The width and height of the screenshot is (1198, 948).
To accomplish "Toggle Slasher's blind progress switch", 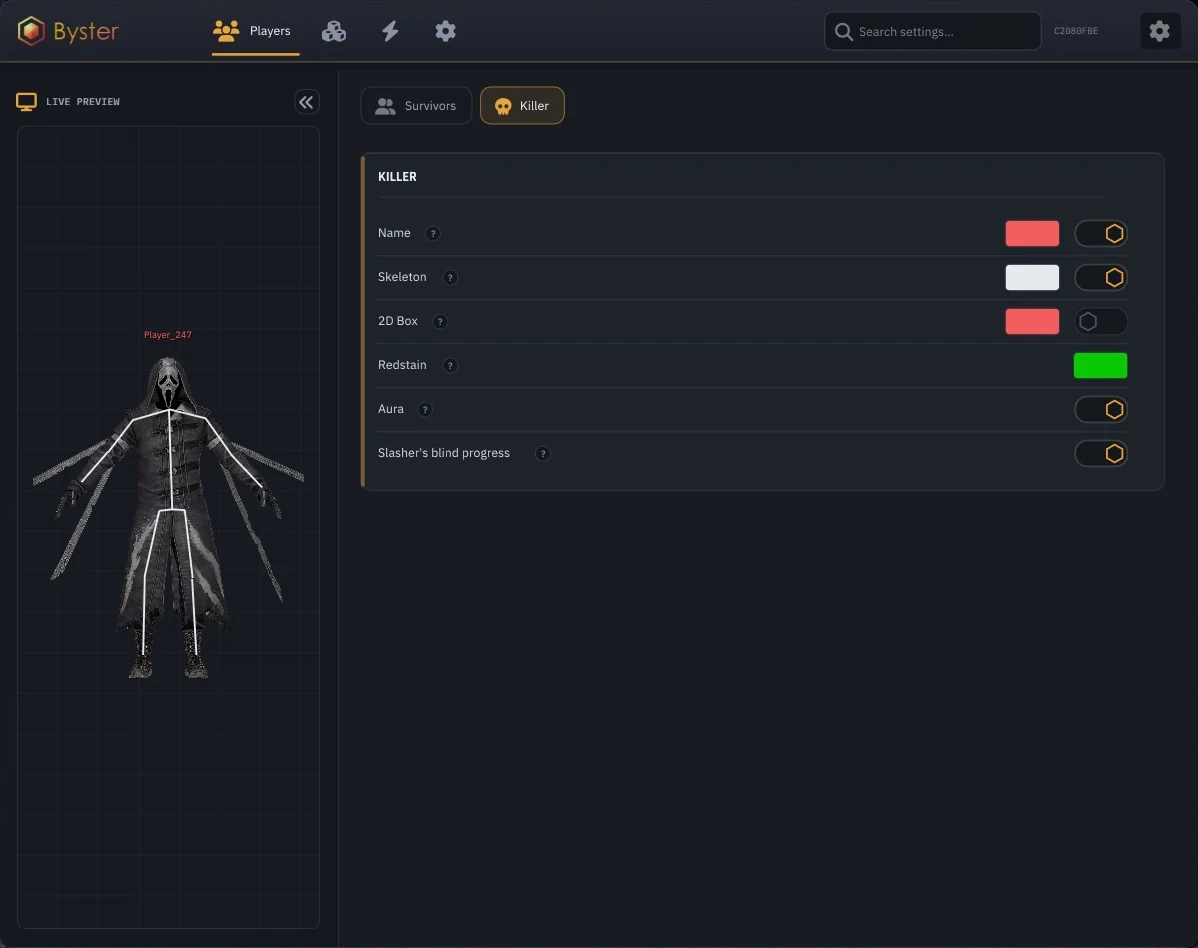I will [1100, 454].
